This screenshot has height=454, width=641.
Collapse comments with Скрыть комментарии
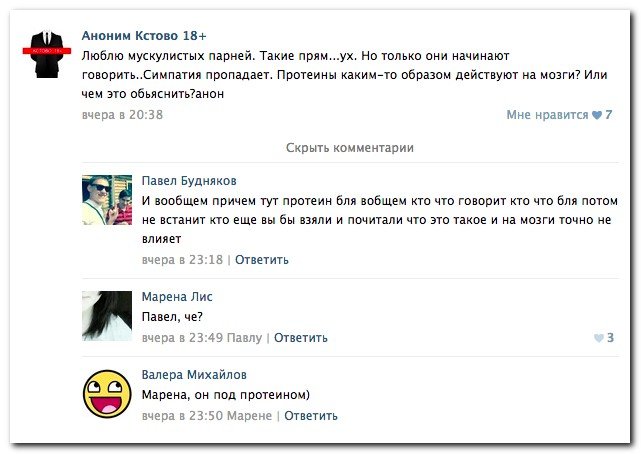350,148
